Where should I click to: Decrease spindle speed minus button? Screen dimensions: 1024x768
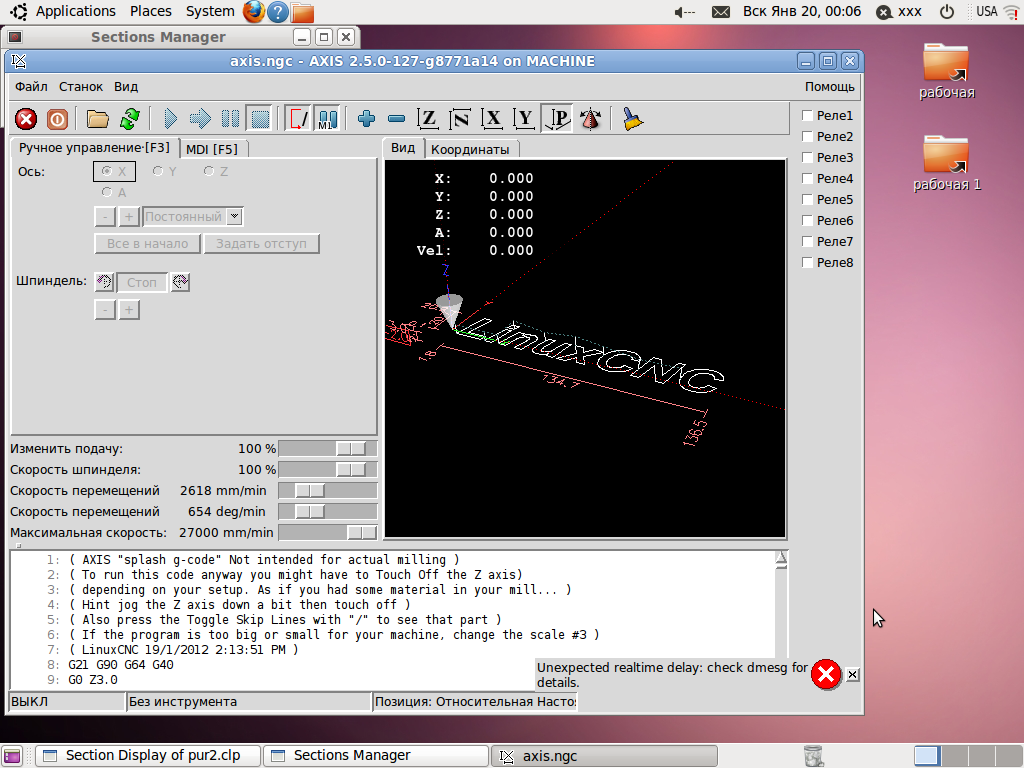coord(105,310)
